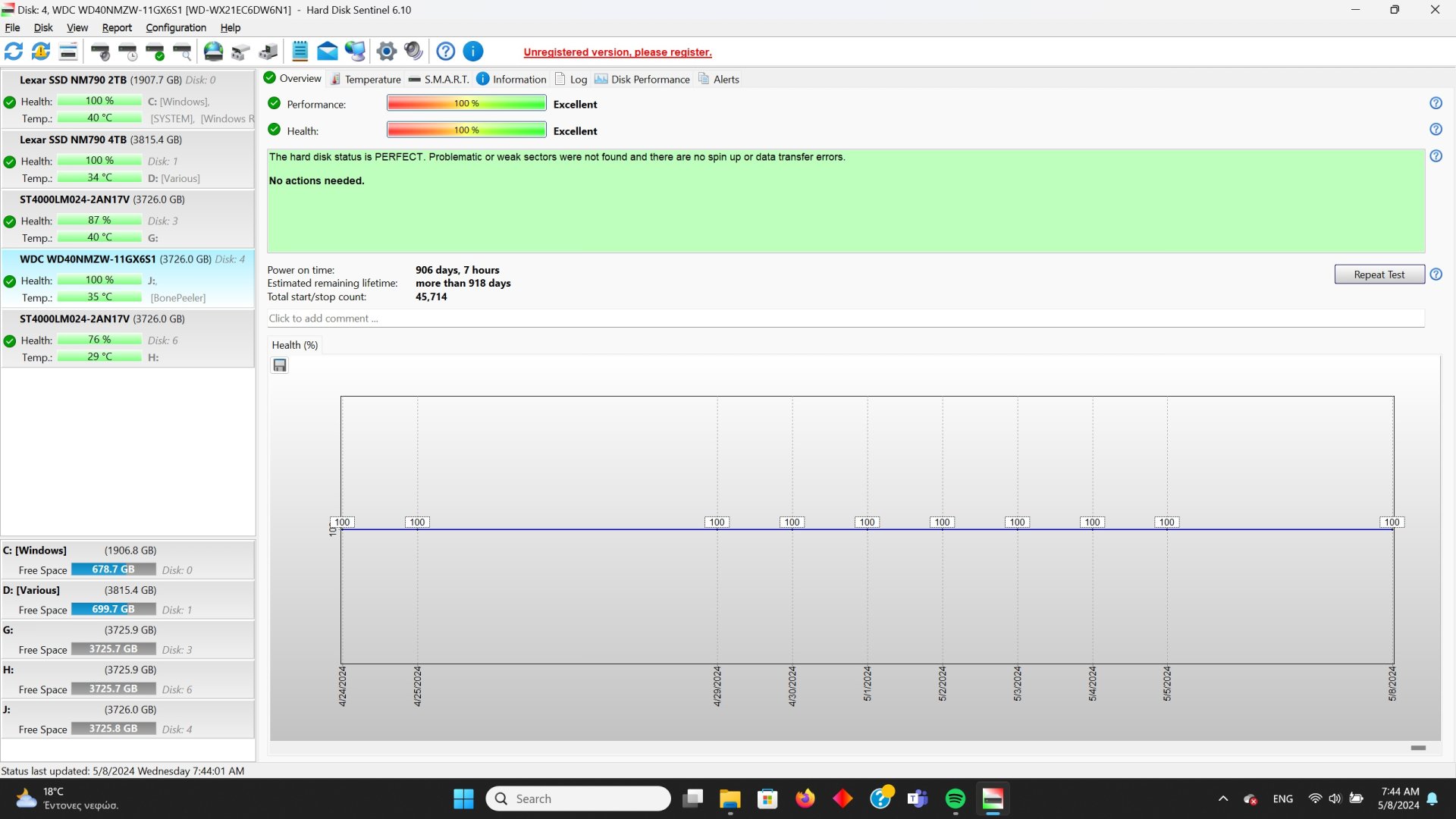Click the gray disk backup toolbar icon
The width and height of the screenshot is (1456, 819).
(241, 52)
